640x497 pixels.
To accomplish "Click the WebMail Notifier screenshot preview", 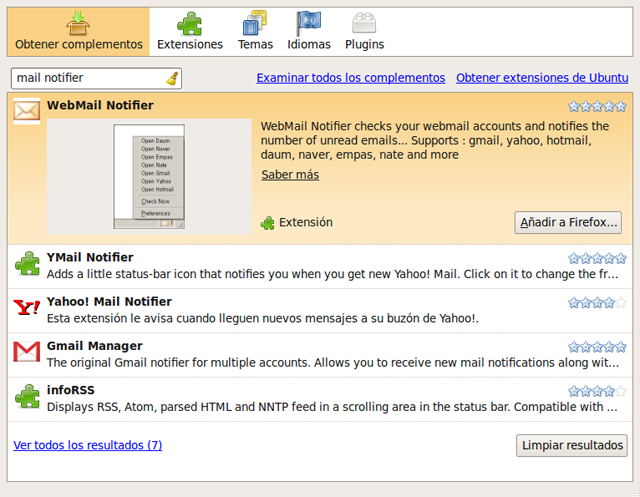I will 149,176.
